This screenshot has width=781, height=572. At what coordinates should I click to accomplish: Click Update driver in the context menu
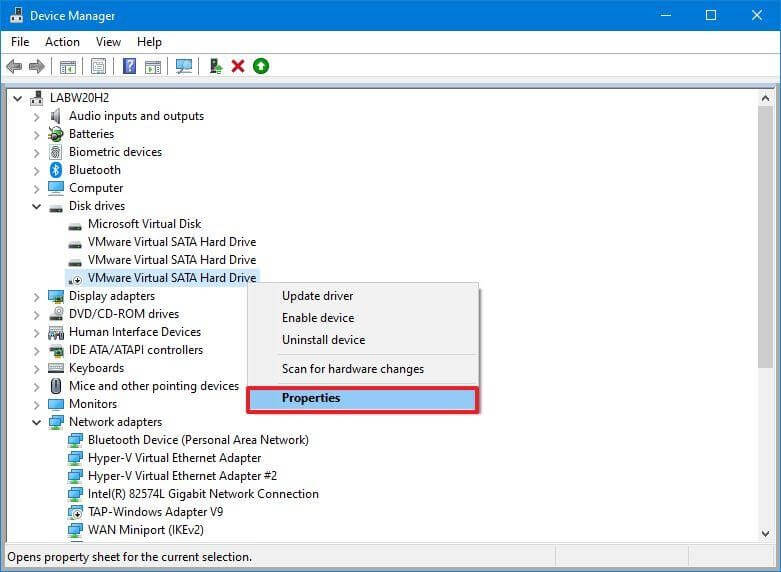point(317,296)
